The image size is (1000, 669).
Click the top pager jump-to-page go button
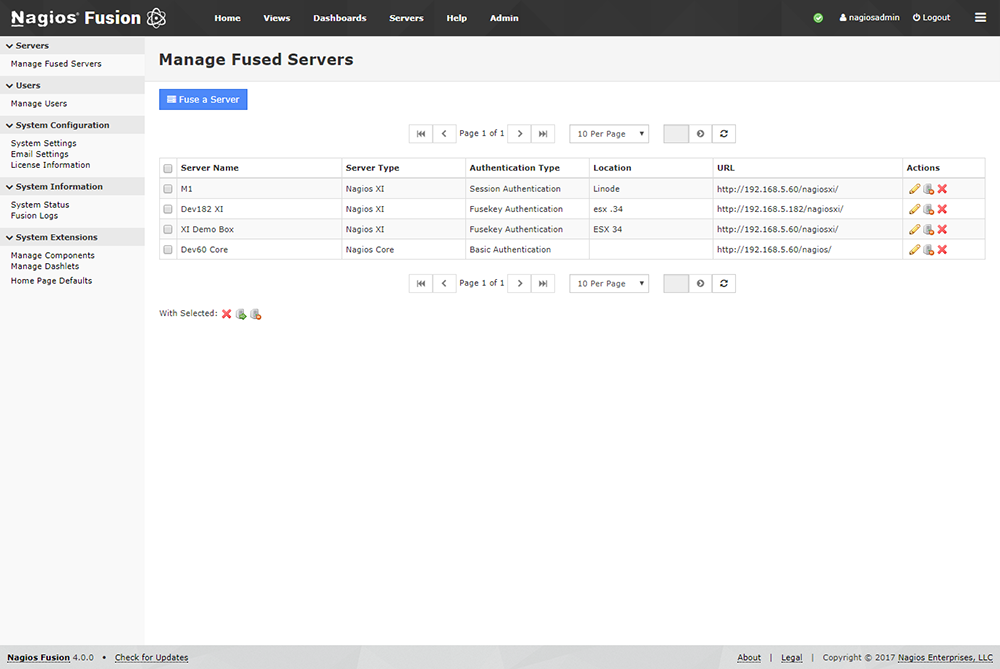point(700,134)
